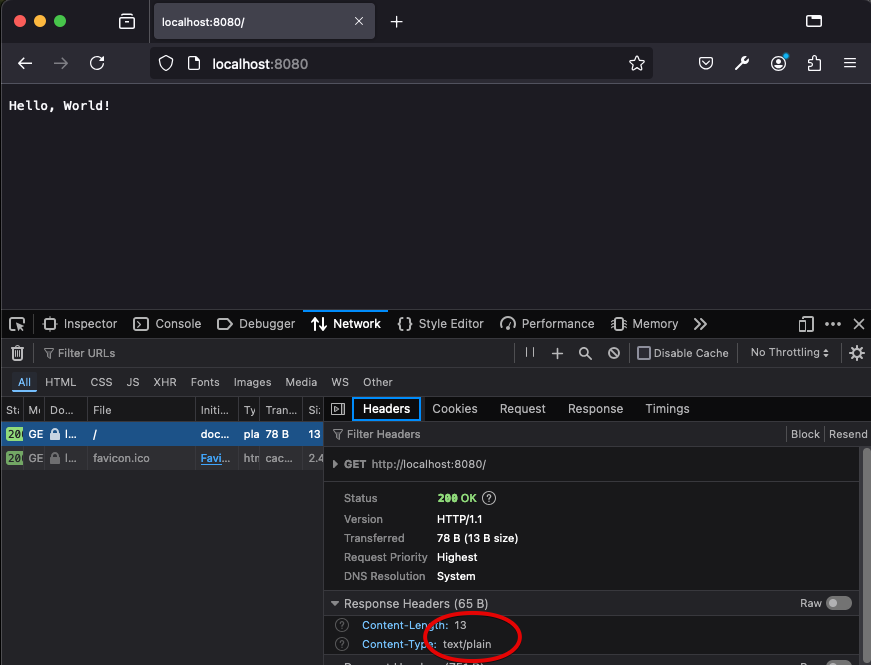Click the search magnifier icon in Network toolbar
This screenshot has width=871, height=668.
point(586,353)
